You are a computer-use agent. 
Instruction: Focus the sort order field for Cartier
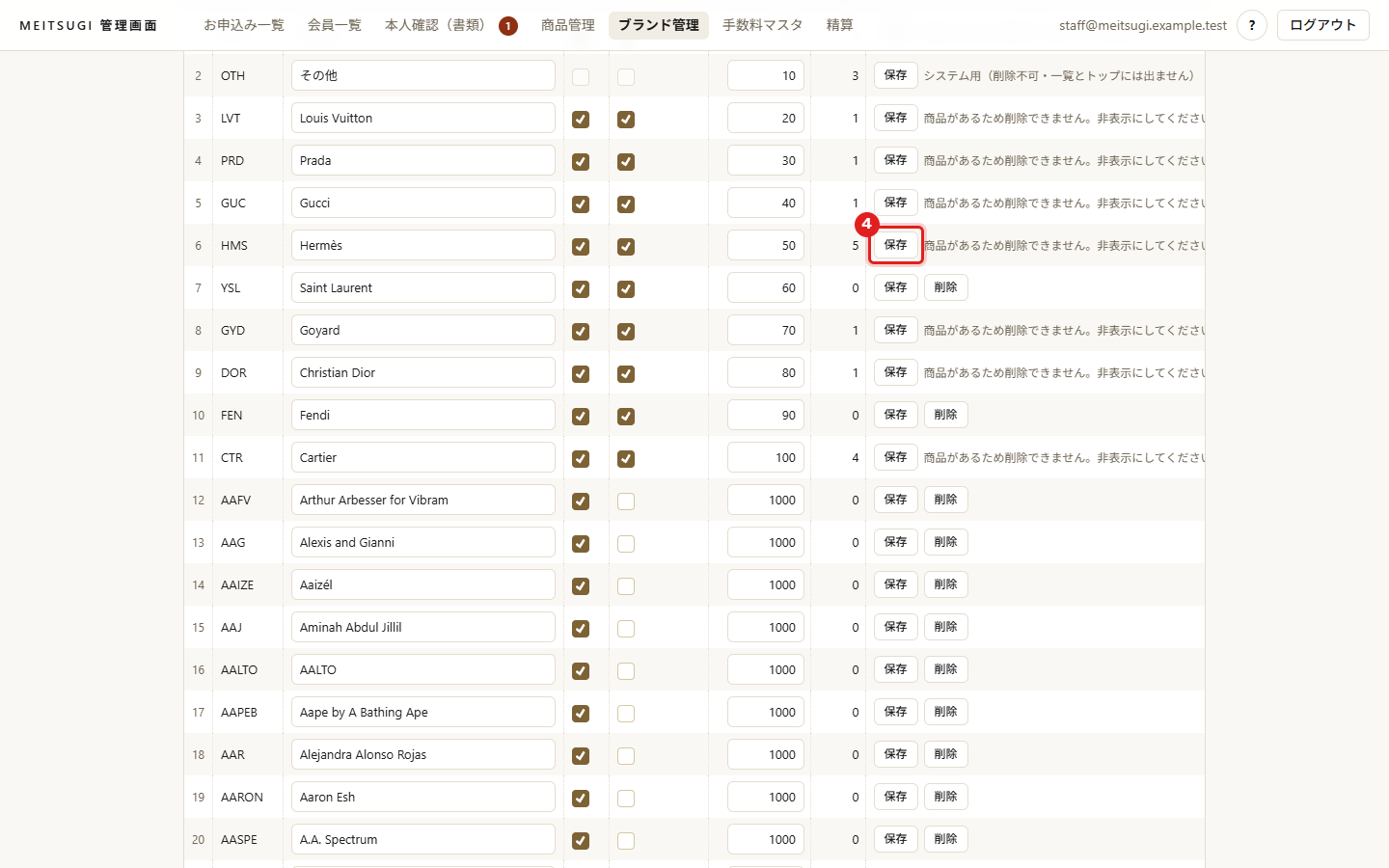coord(766,457)
